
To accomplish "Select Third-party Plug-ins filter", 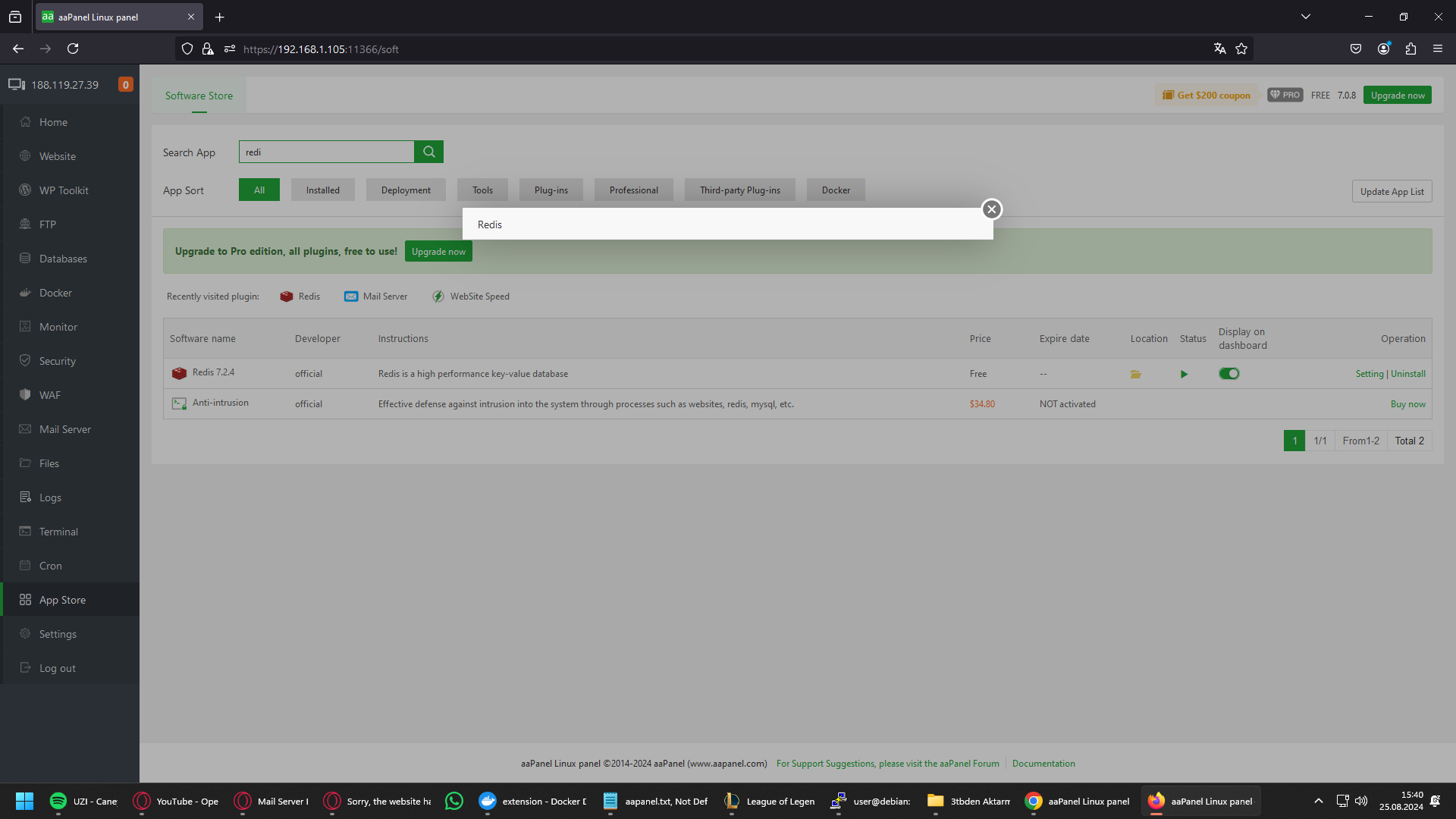I will (x=739, y=190).
